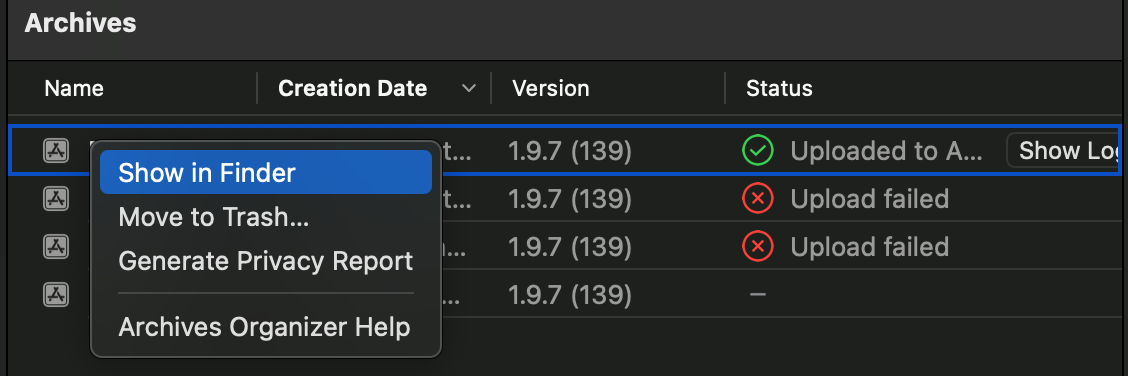
Task: Click the app archive icon in the fourth row
Action: coord(55,293)
